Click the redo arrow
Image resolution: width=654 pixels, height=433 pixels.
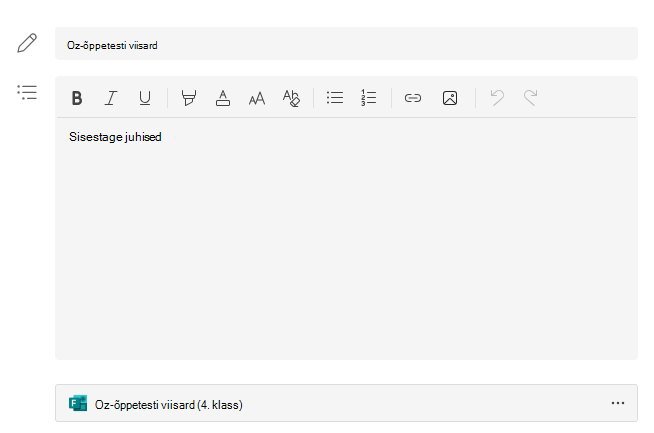coord(531,98)
